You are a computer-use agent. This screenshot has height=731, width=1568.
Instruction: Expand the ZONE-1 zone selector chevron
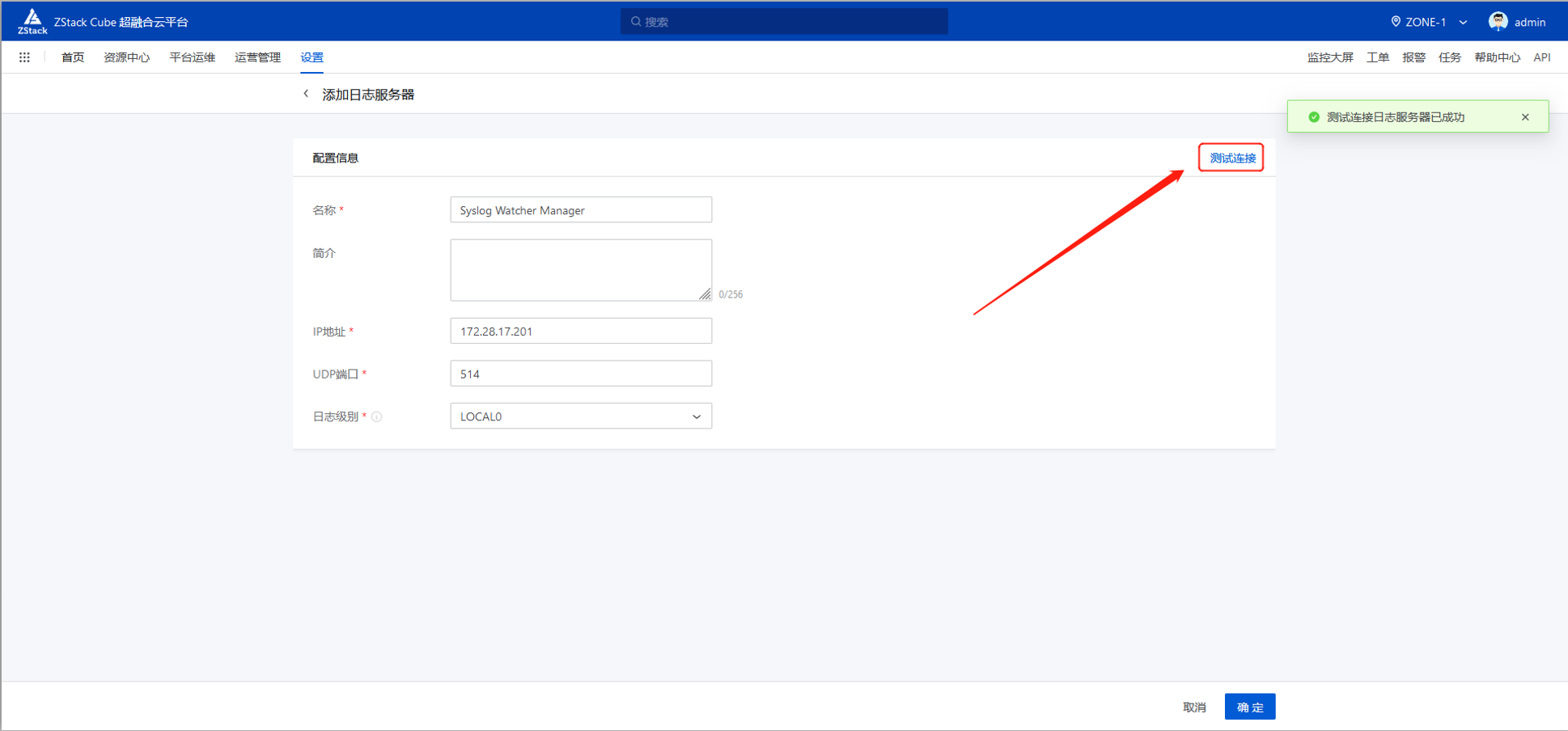1463,23
